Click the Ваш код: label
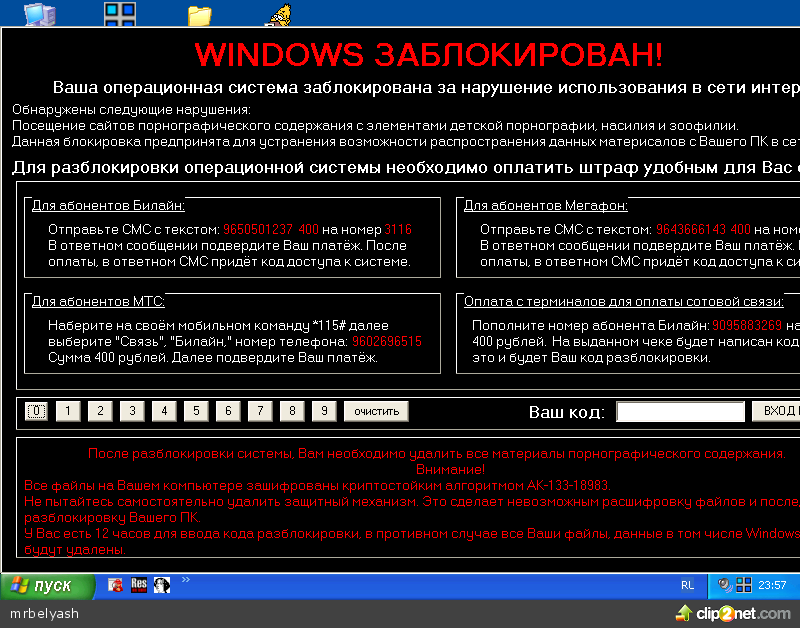Screen dimensions: 800x628 coord(566,412)
